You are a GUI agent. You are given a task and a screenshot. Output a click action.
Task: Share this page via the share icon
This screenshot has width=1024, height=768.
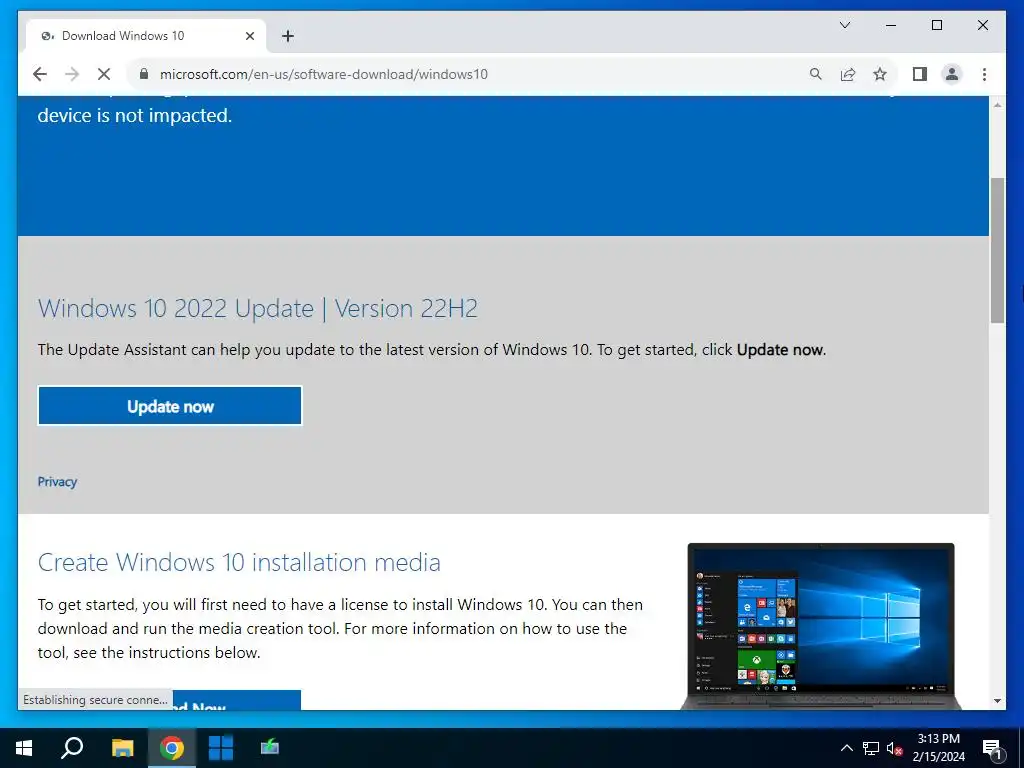tap(848, 74)
